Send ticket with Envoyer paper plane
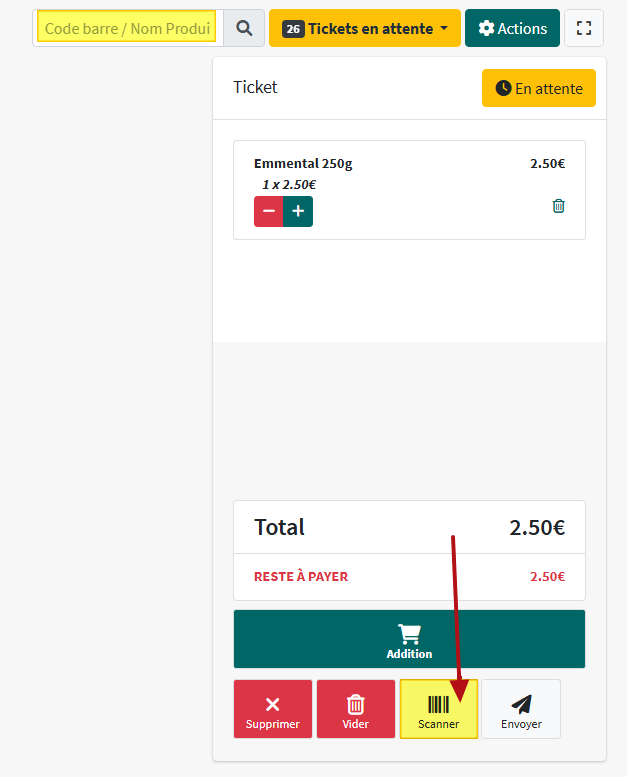 (520, 709)
